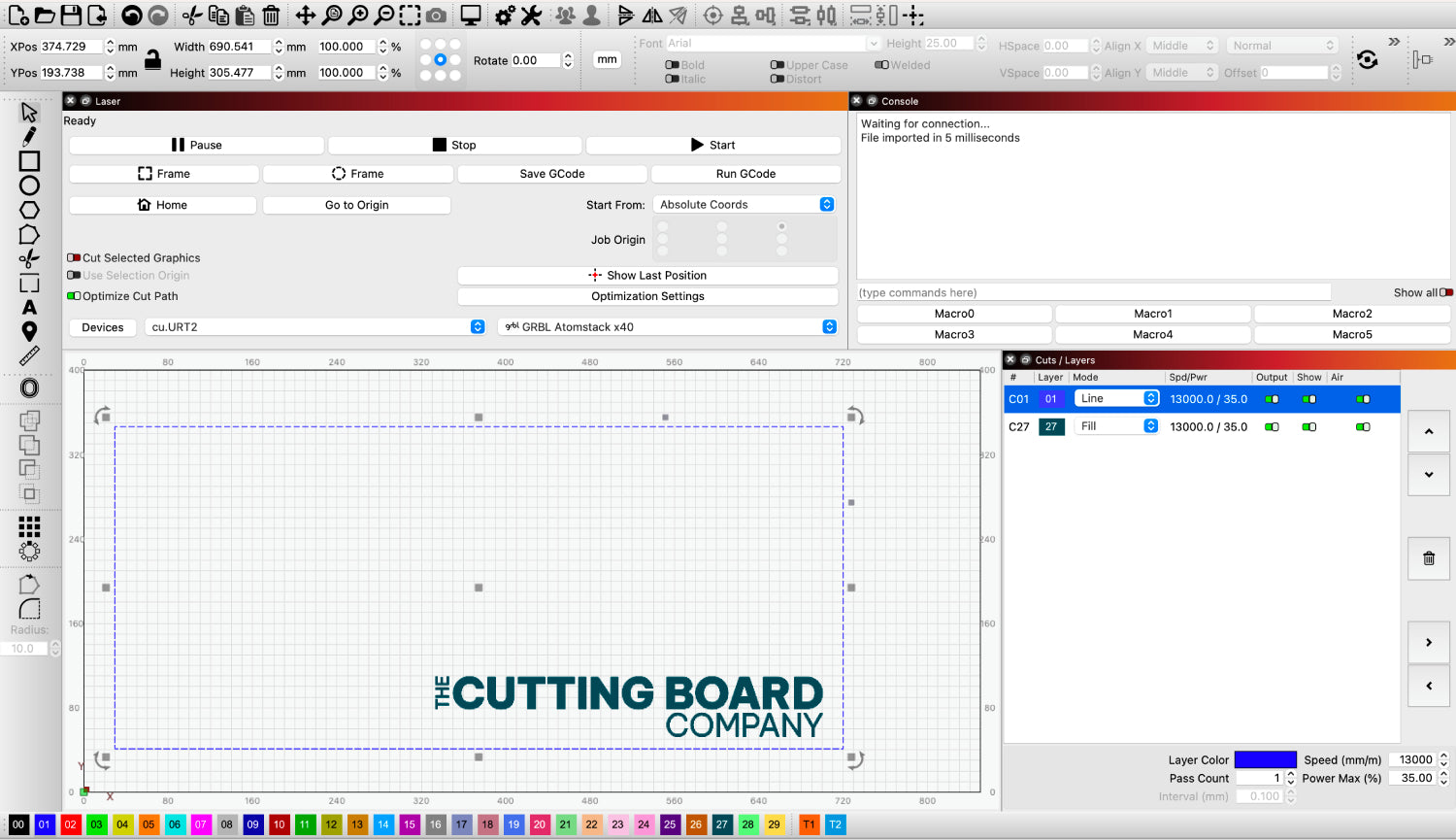
Task: Click the blue Layer Color swatch
Action: click(x=1265, y=760)
